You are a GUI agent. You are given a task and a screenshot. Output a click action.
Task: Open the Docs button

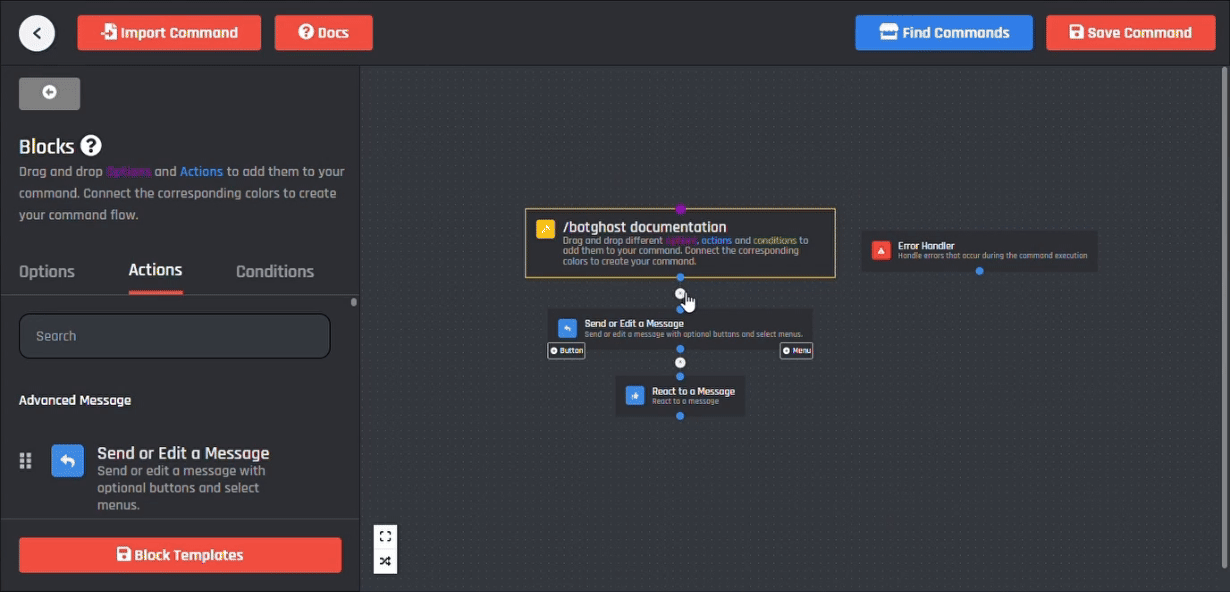pos(324,33)
